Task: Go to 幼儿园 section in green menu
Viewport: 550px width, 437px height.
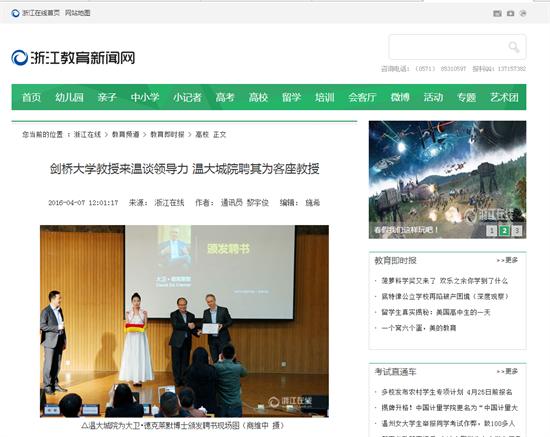Action: [69, 97]
